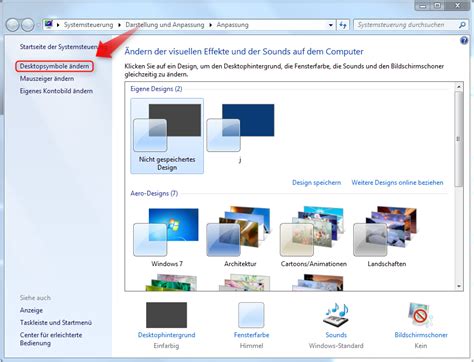Click the refresh button next to address bar
The width and height of the screenshot is (474, 362).
(x=343, y=25)
